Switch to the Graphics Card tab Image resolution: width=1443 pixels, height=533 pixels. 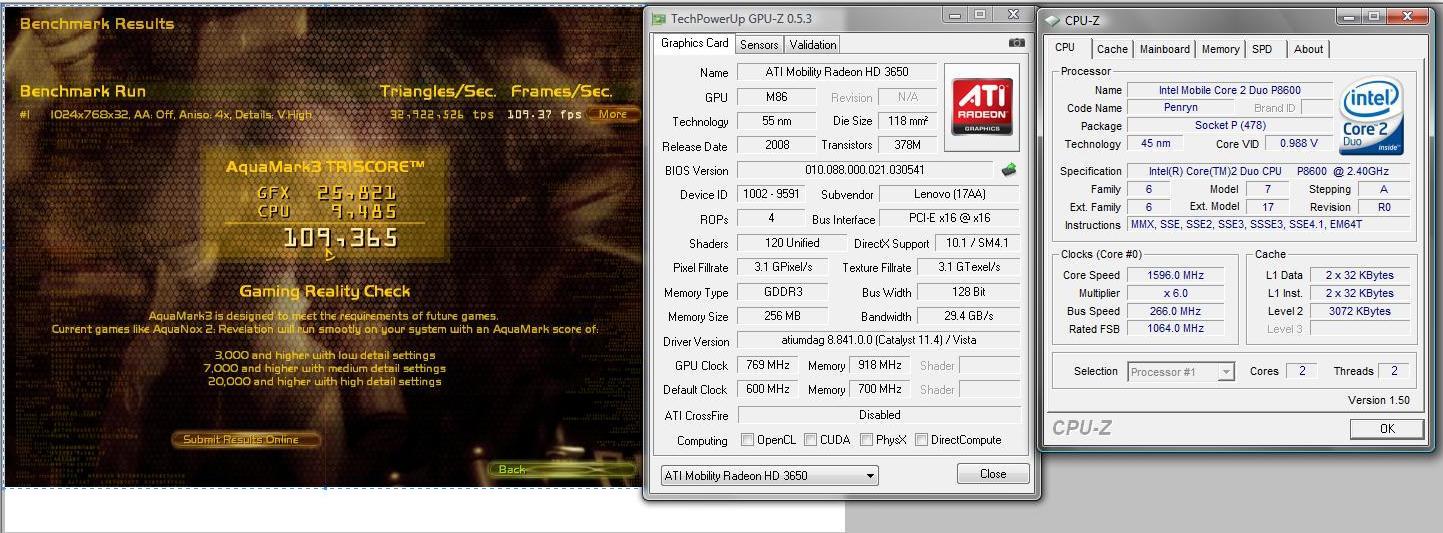[x=695, y=43]
